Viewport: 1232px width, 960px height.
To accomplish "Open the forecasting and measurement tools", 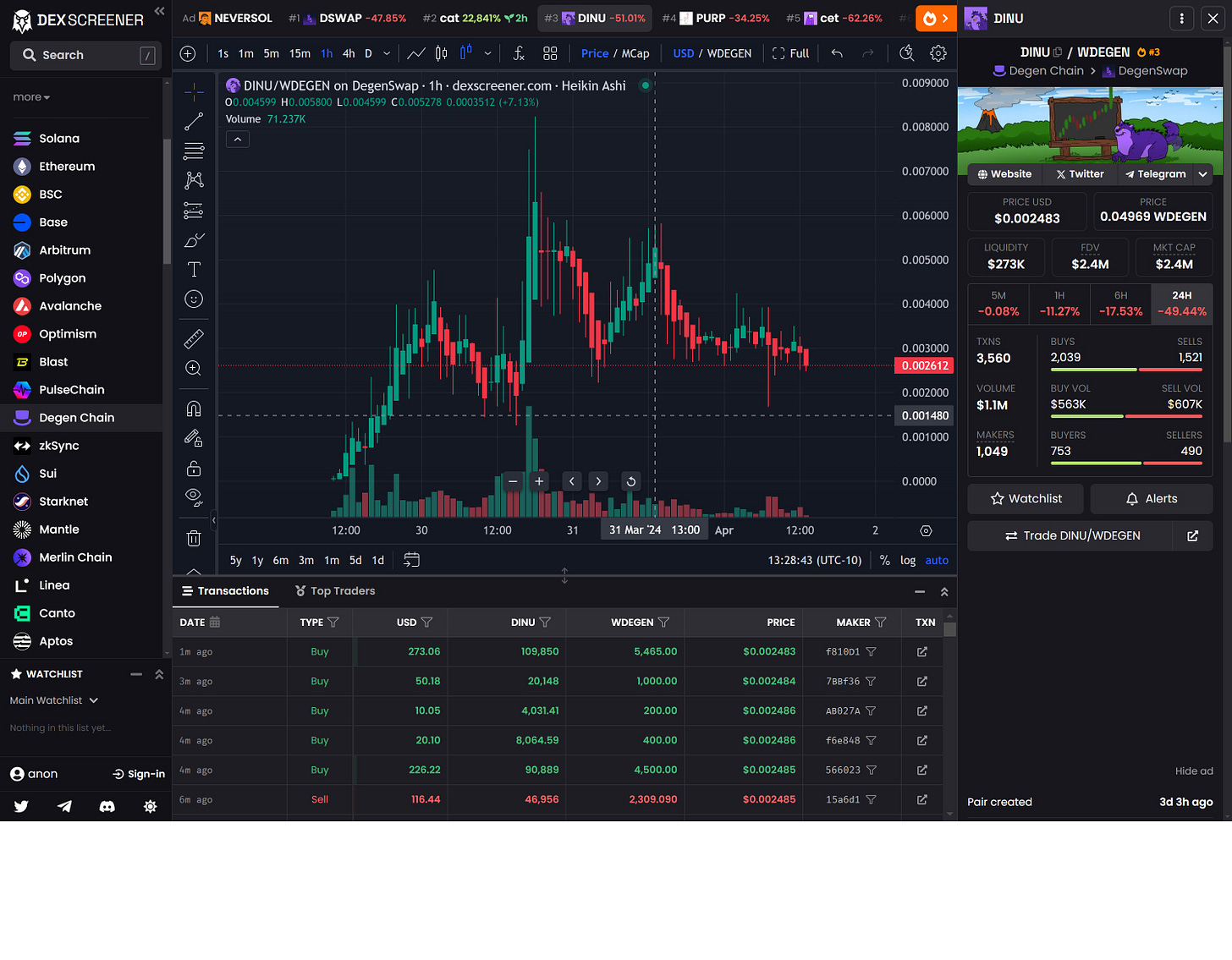I will (x=194, y=211).
